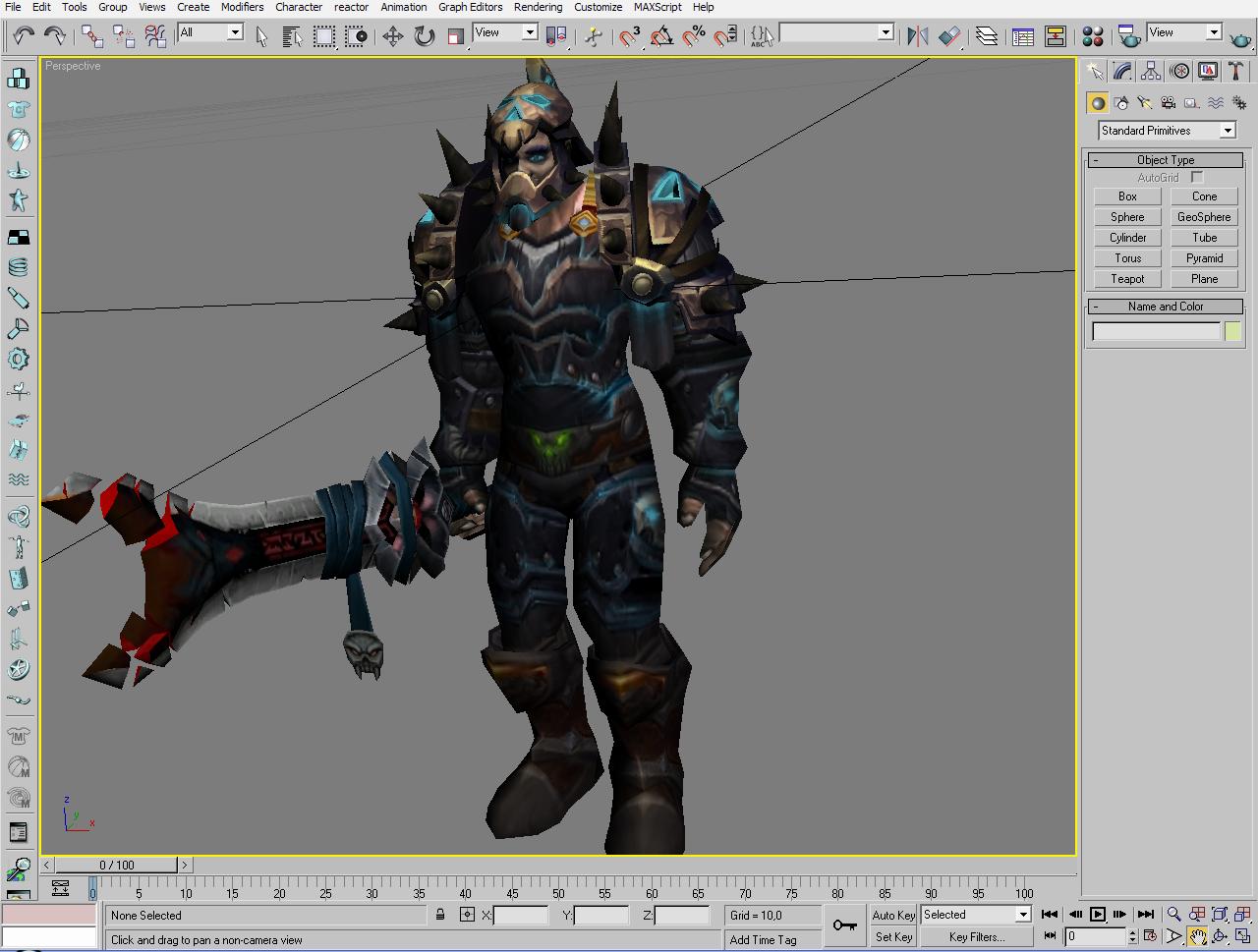Screen dimensions: 1258x952
Task: Toggle the Auto Key mode
Action: pos(893,915)
